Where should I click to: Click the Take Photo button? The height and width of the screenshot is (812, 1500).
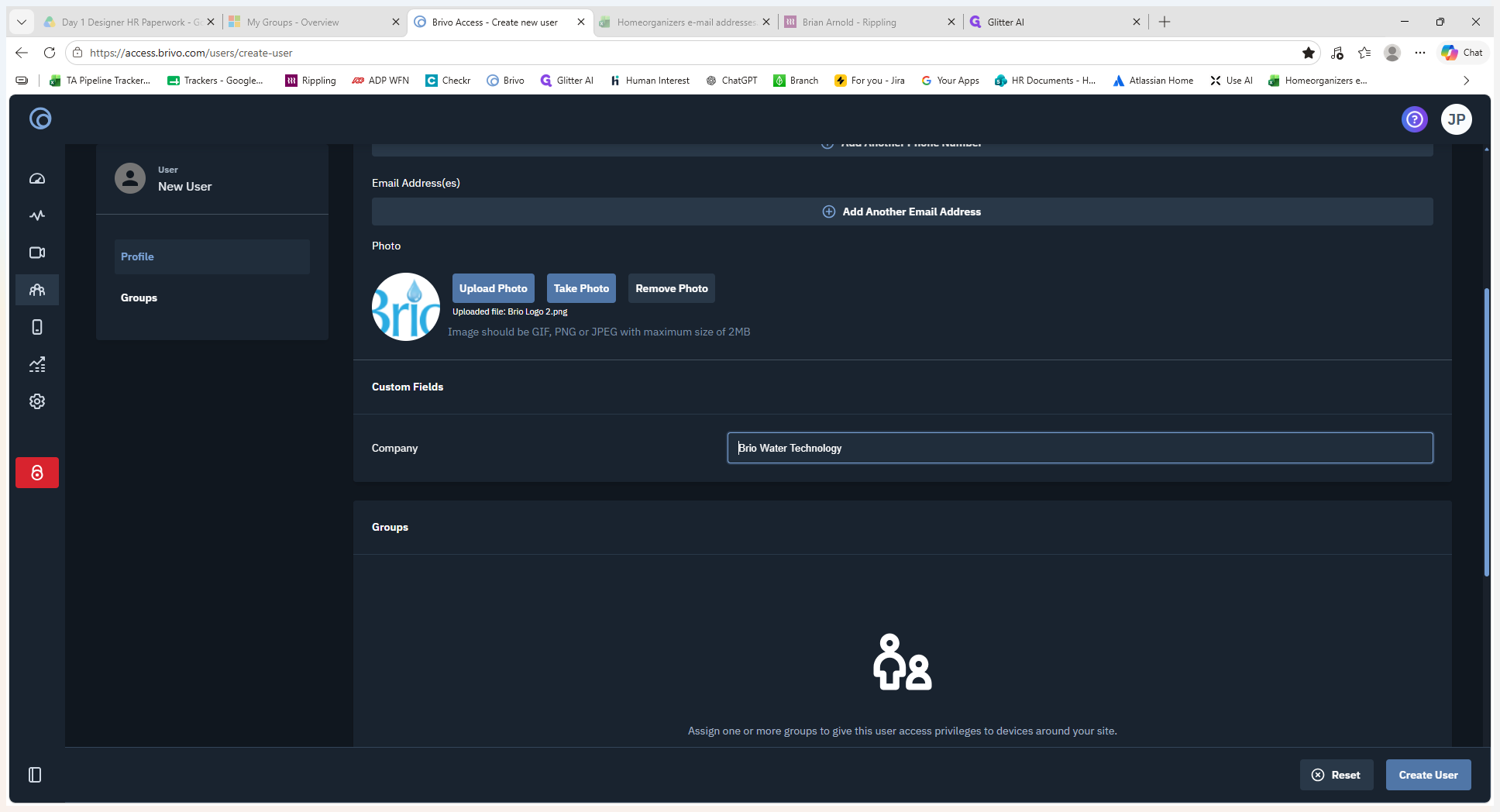[x=581, y=288]
